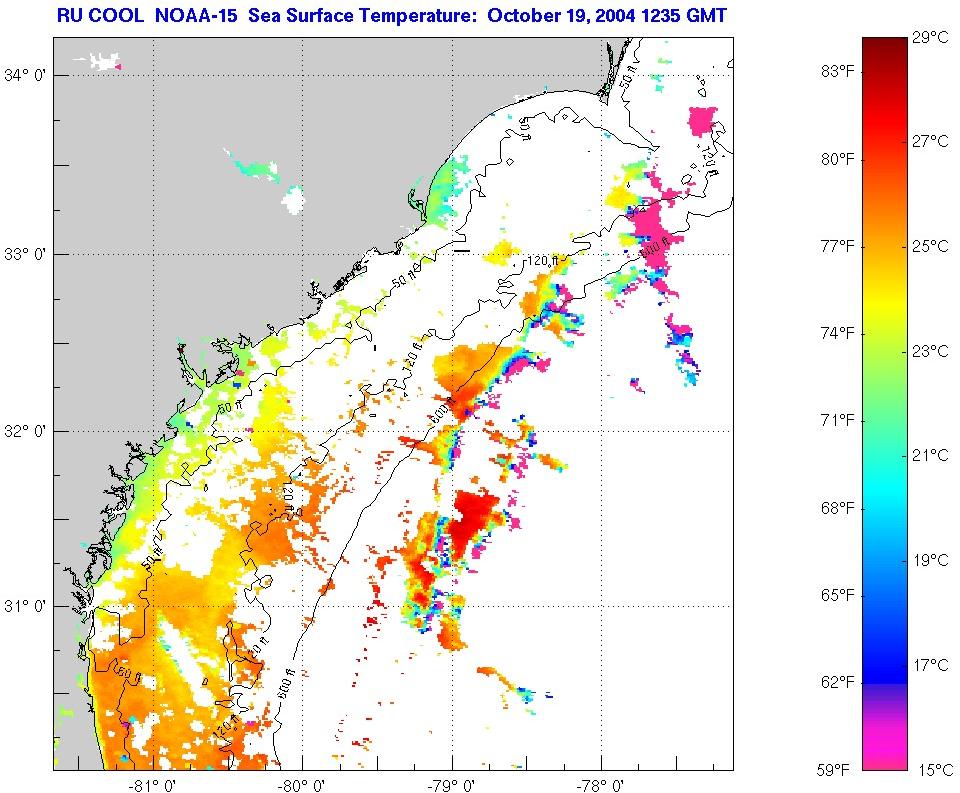Select the 34° 0' latitude label
The height and width of the screenshot is (793, 960).
pyautogui.click(x=25, y=75)
